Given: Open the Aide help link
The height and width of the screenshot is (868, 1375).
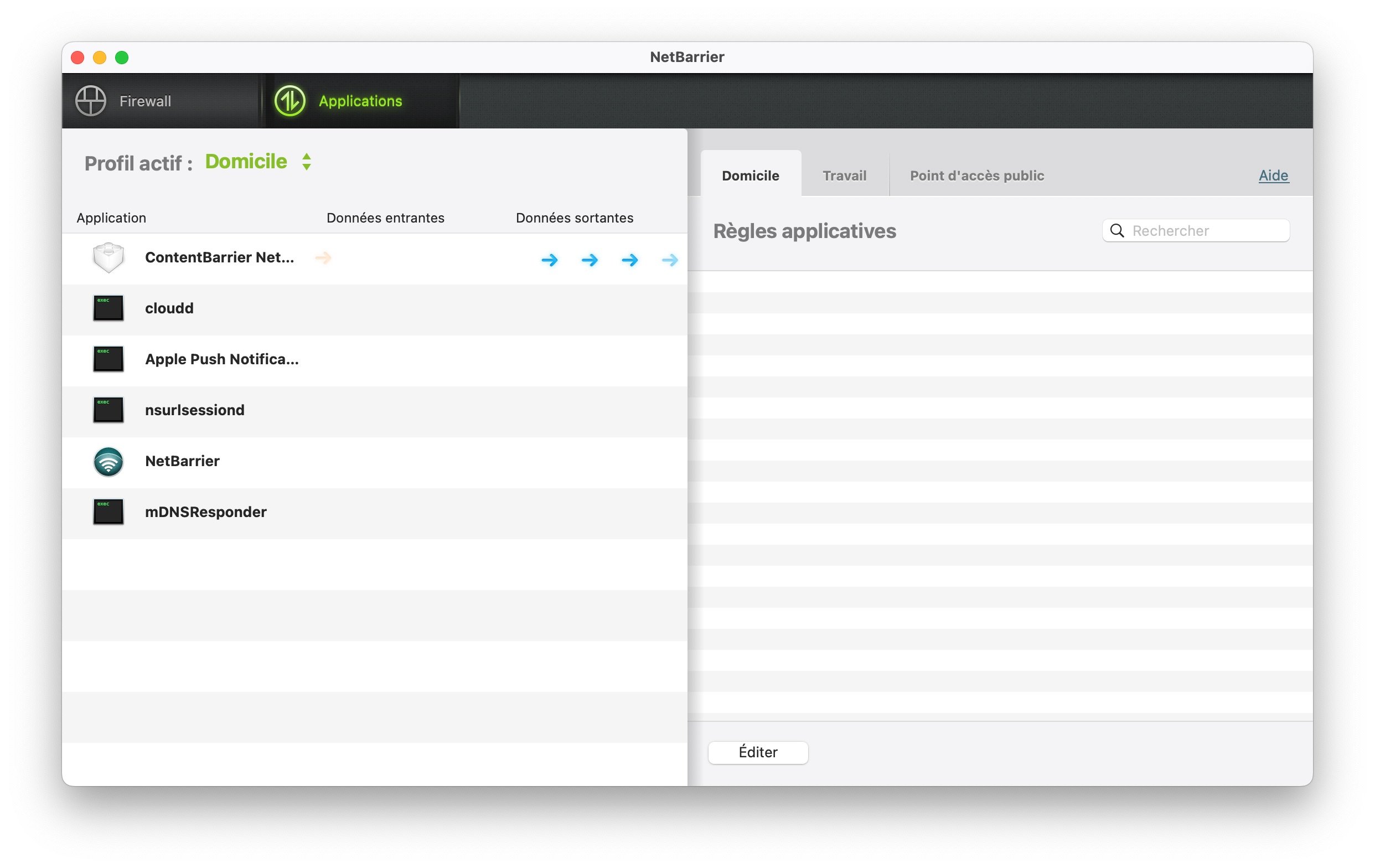Looking at the screenshot, I should pos(1273,175).
